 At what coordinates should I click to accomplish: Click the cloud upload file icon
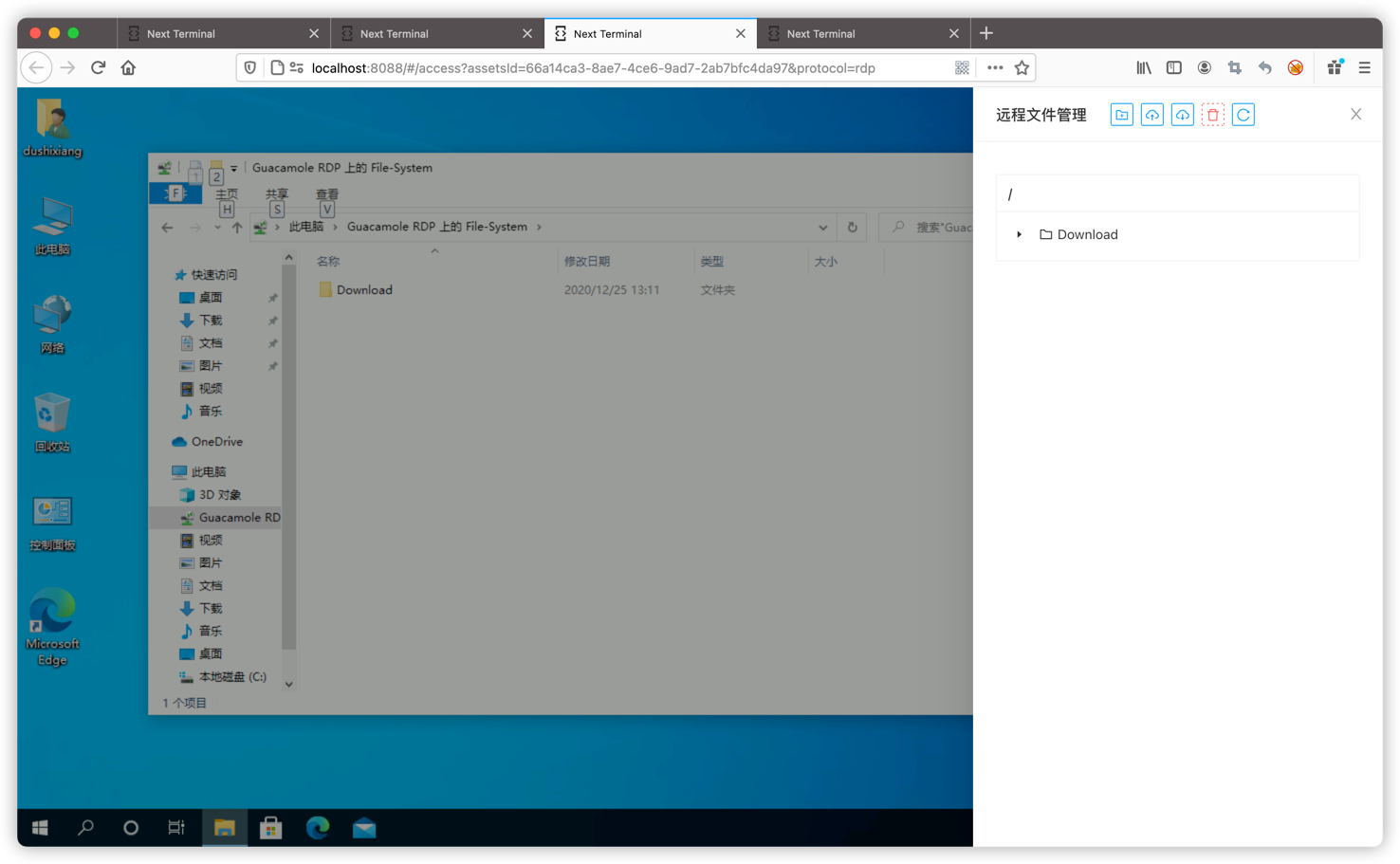1151,115
